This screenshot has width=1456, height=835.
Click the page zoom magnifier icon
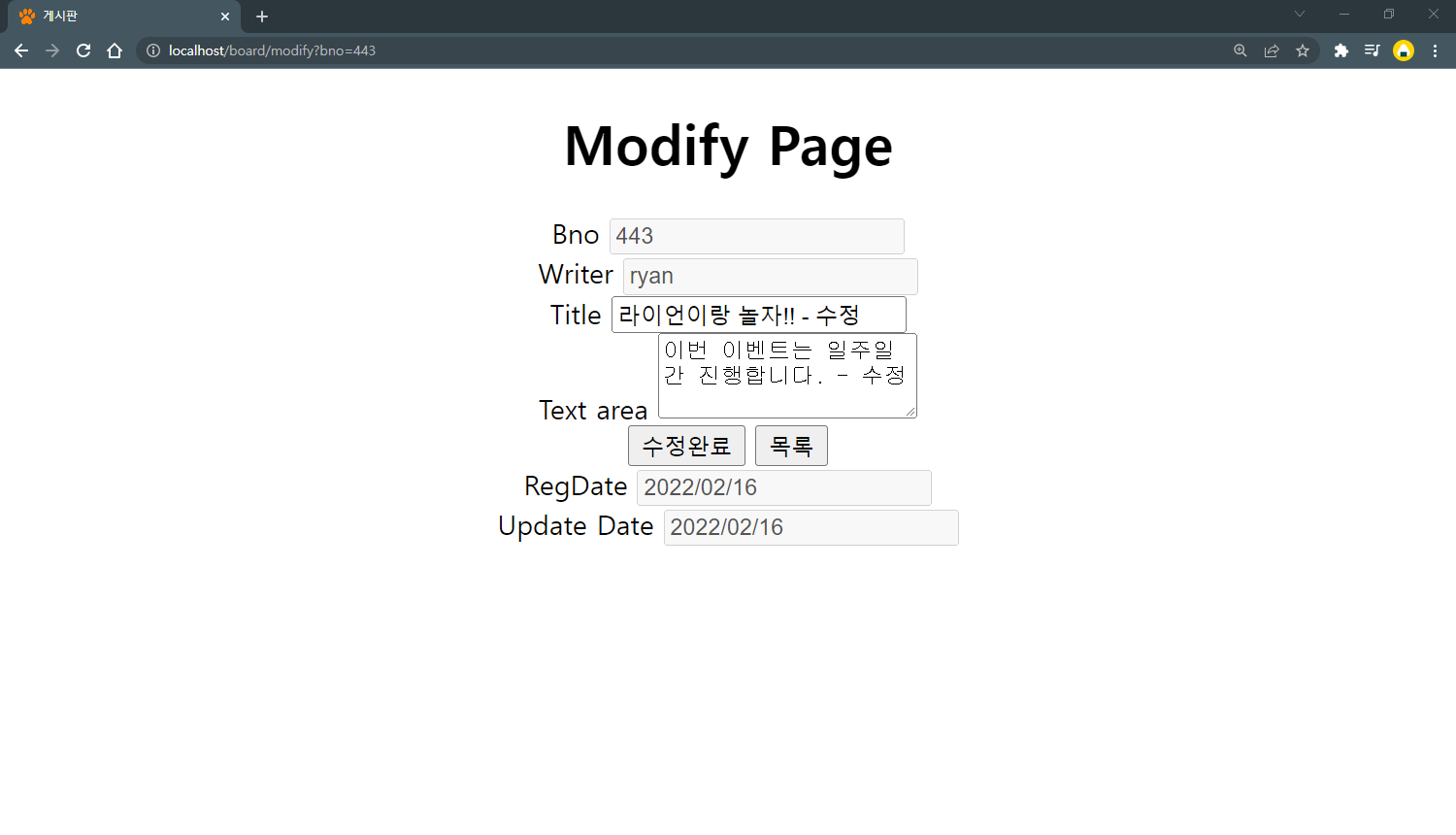[x=1241, y=50]
